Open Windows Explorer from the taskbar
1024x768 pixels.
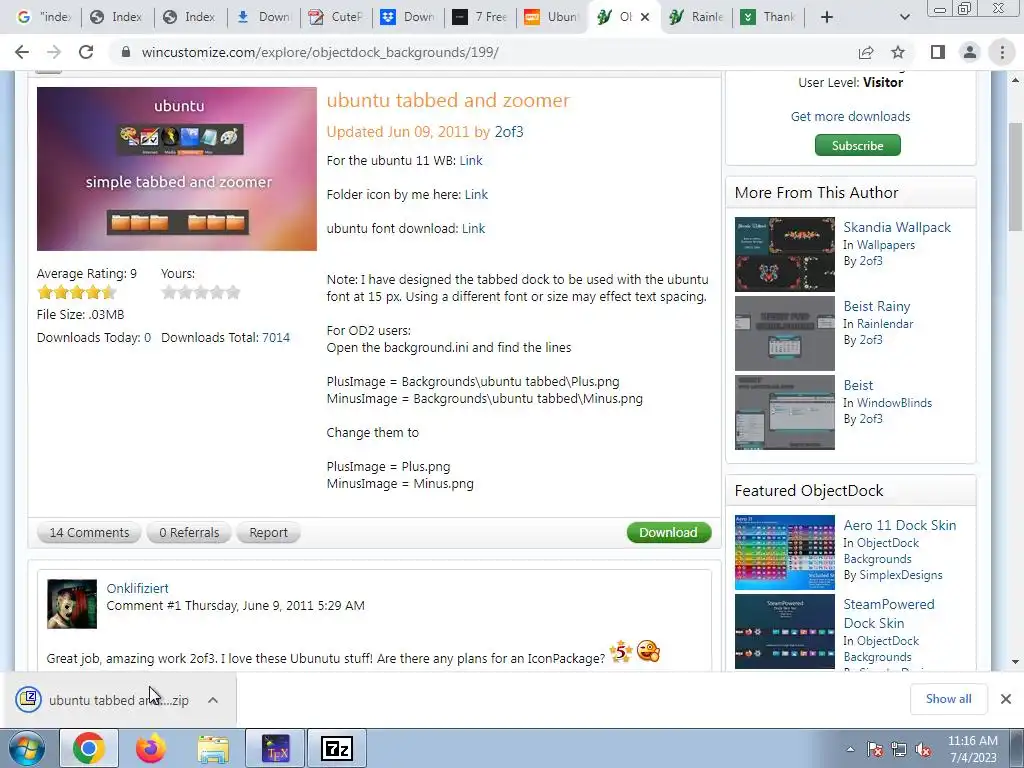(213, 748)
